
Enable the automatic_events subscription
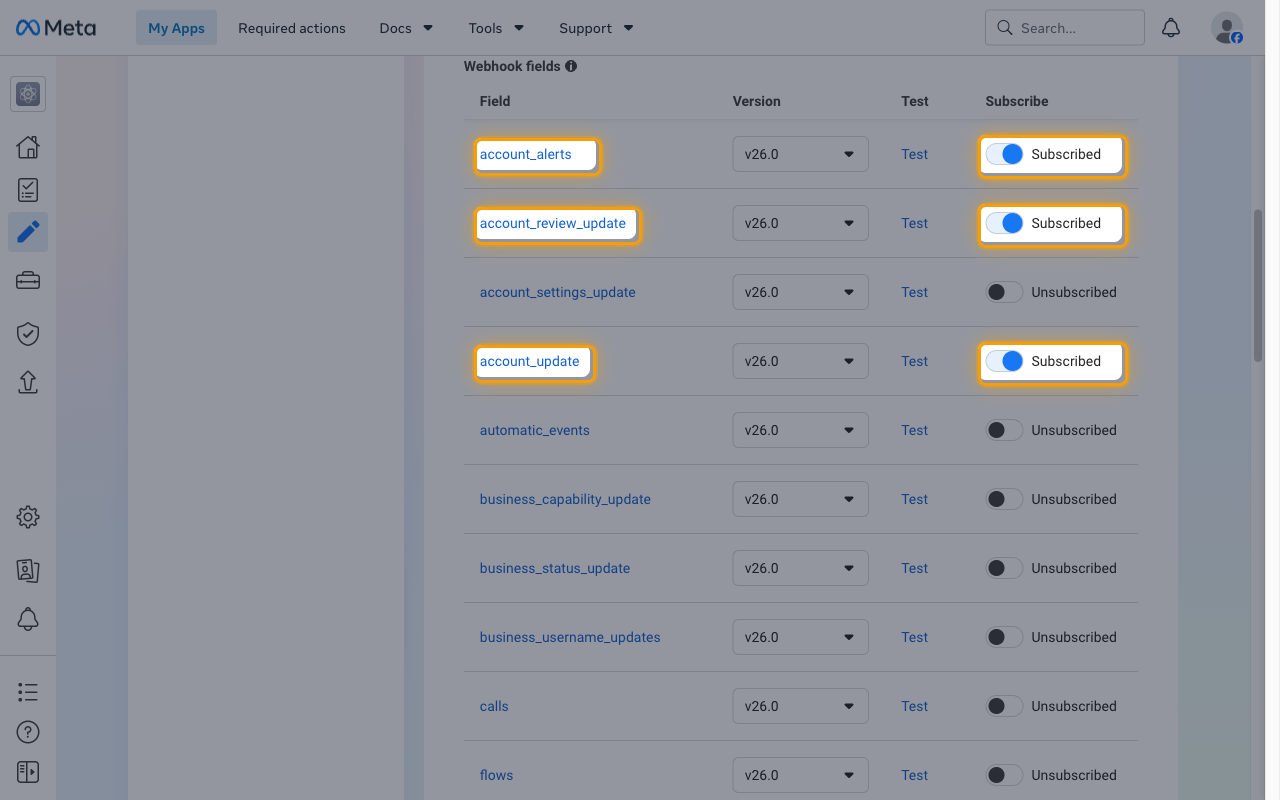1004,430
